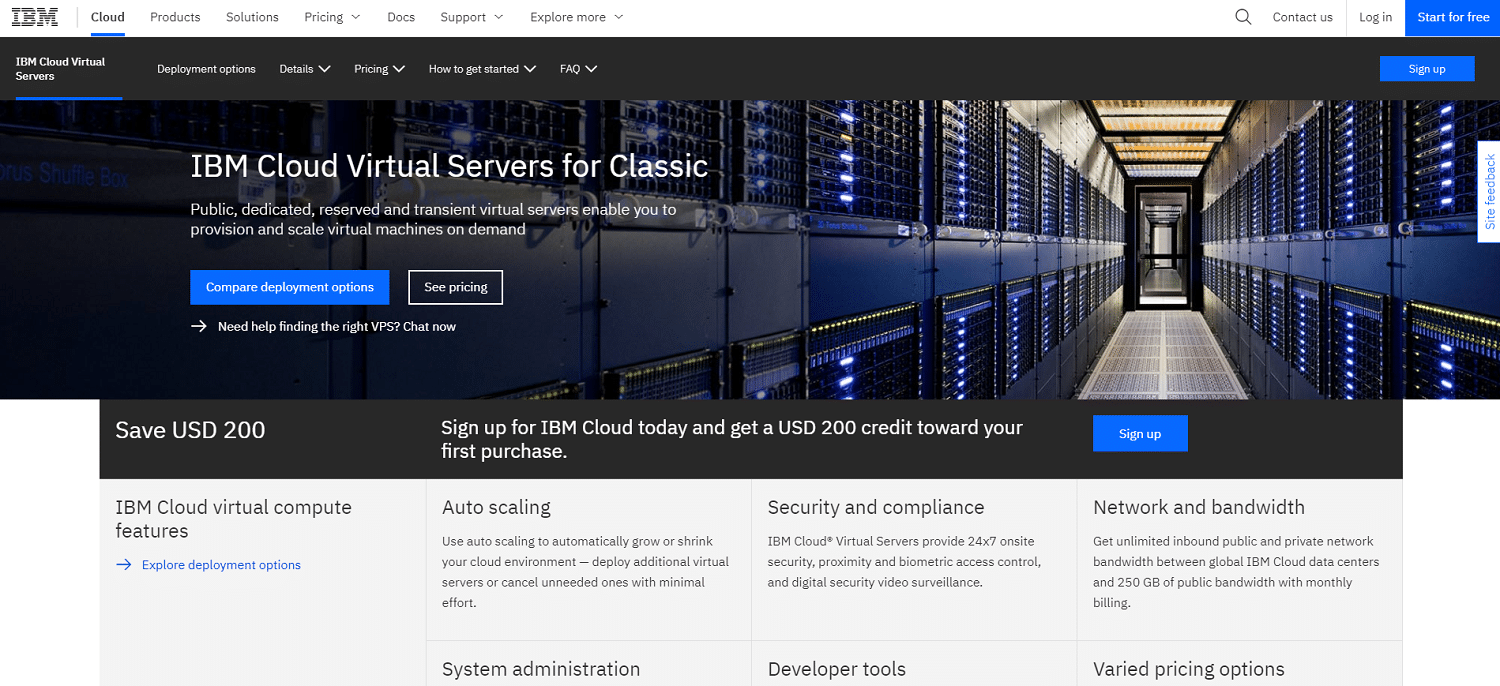The width and height of the screenshot is (1500, 686).
Task: Open the Site feedback panel
Action: click(1489, 191)
